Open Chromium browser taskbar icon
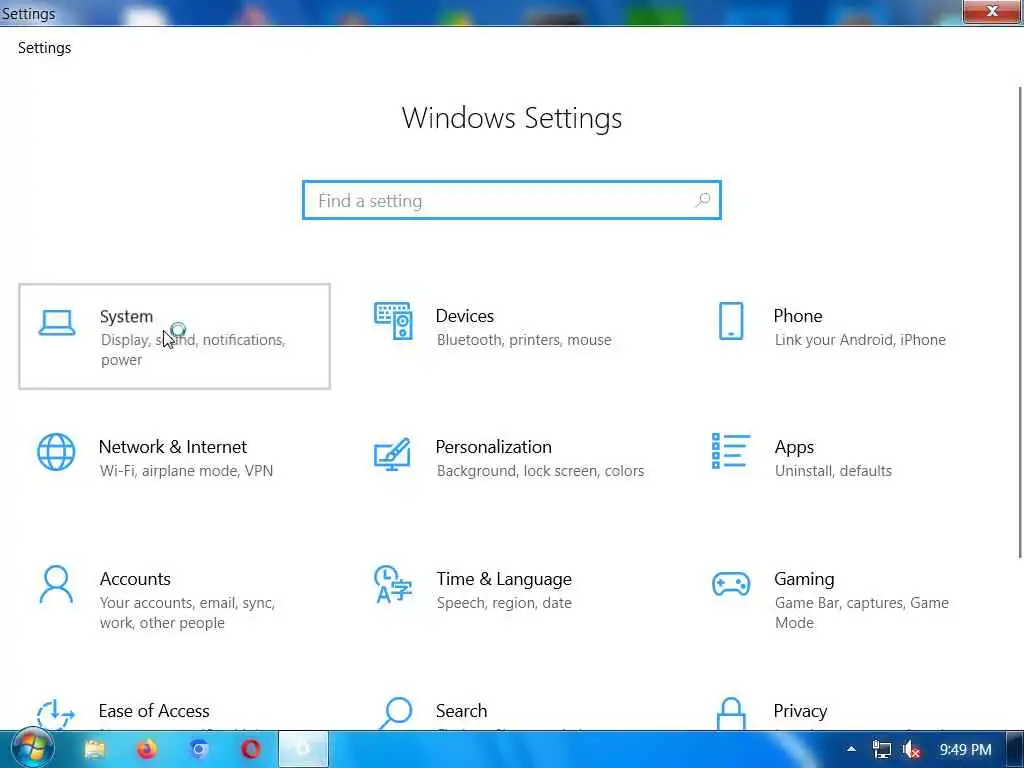Viewport: 1024px width, 768px height. [199, 749]
